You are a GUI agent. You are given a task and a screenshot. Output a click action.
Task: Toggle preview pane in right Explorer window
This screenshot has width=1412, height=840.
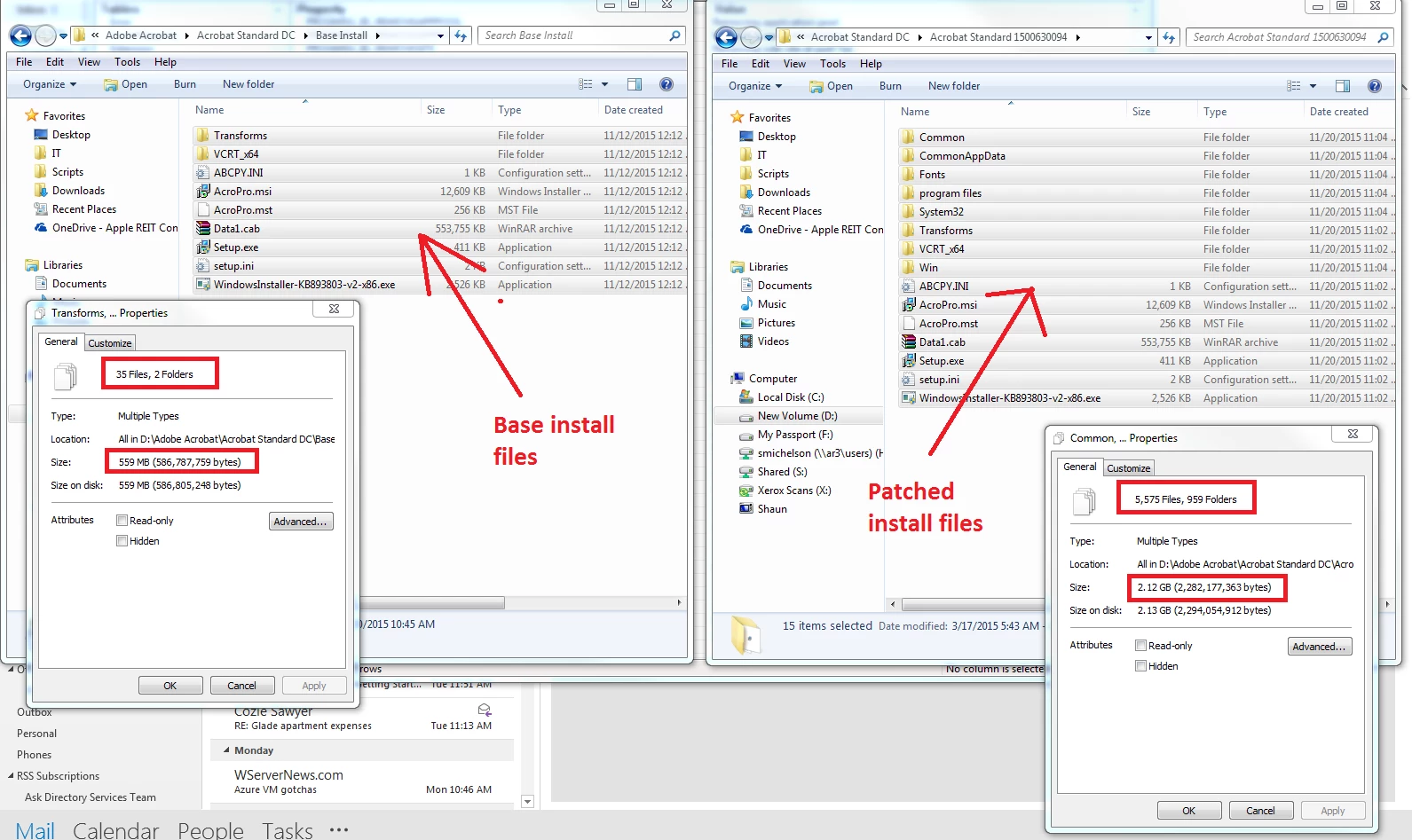point(1343,86)
